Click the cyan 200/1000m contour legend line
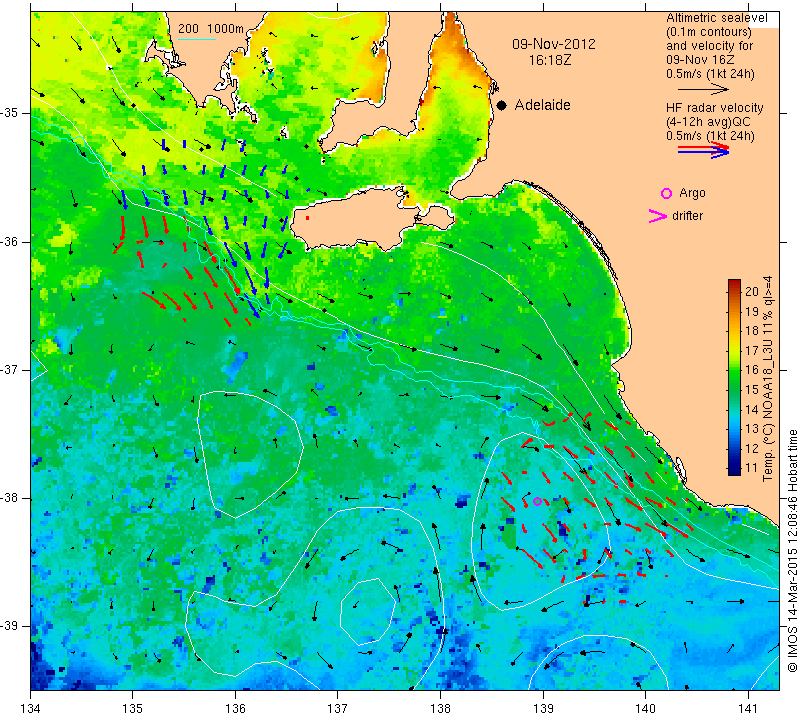Viewport: 800px width, 720px height. point(197,39)
